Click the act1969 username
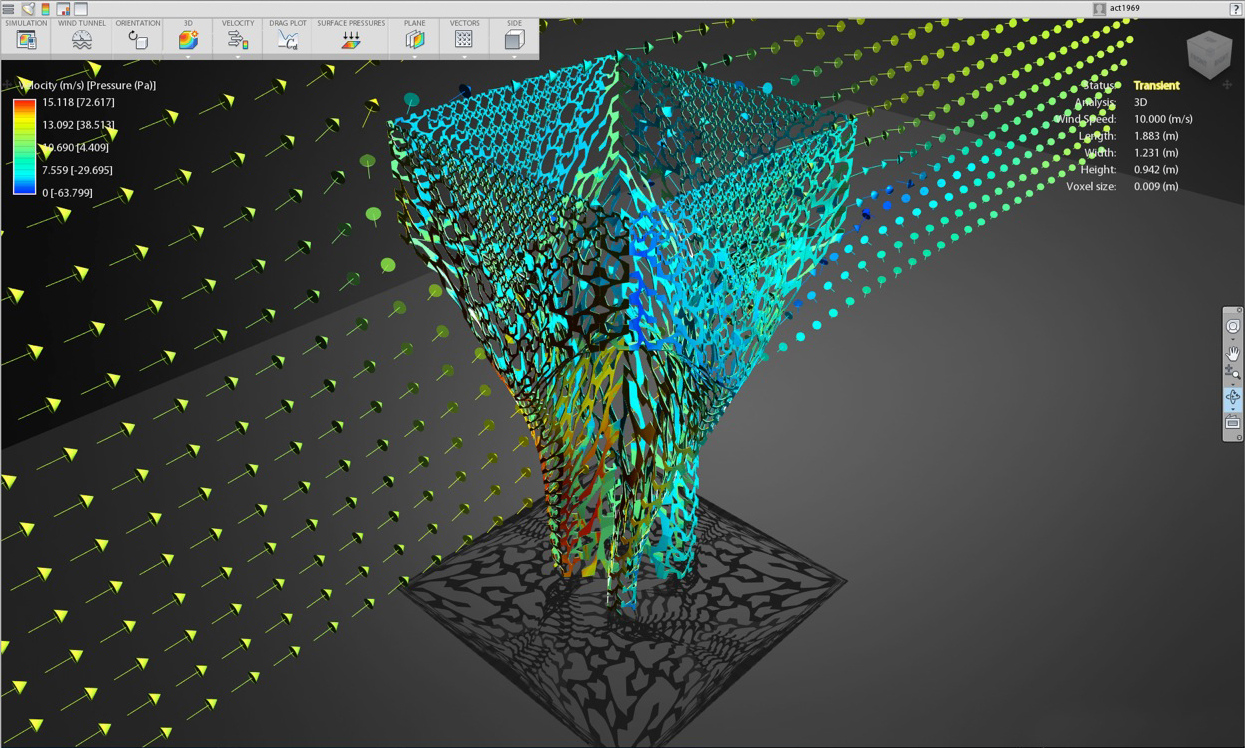 point(1125,9)
